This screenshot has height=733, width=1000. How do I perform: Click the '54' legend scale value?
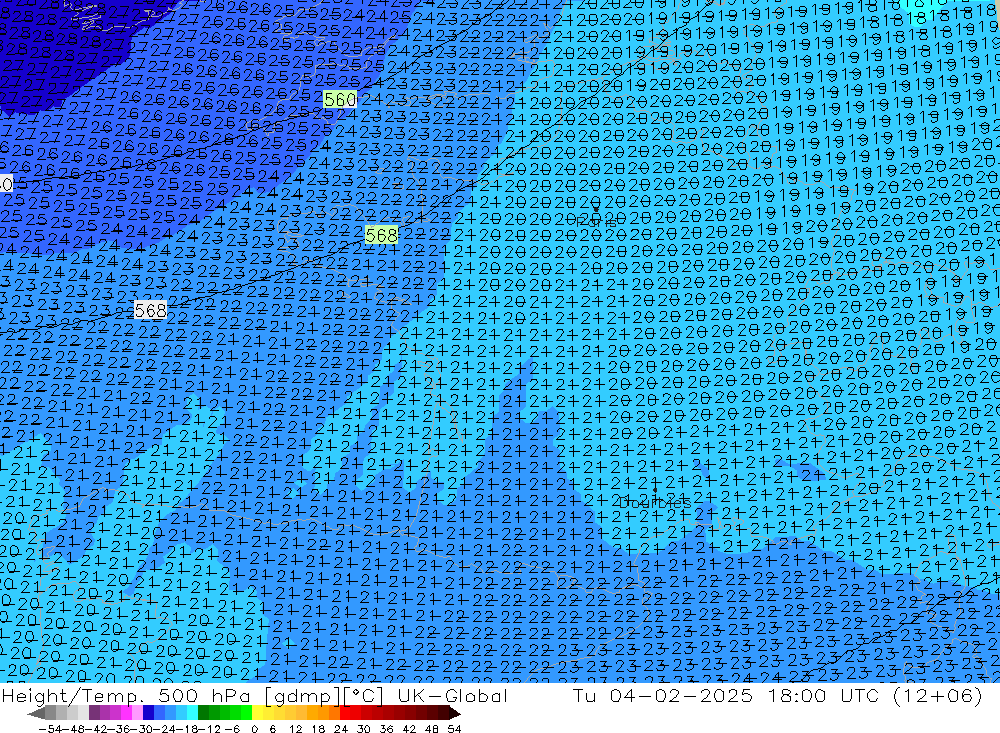click(x=454, y=729)
